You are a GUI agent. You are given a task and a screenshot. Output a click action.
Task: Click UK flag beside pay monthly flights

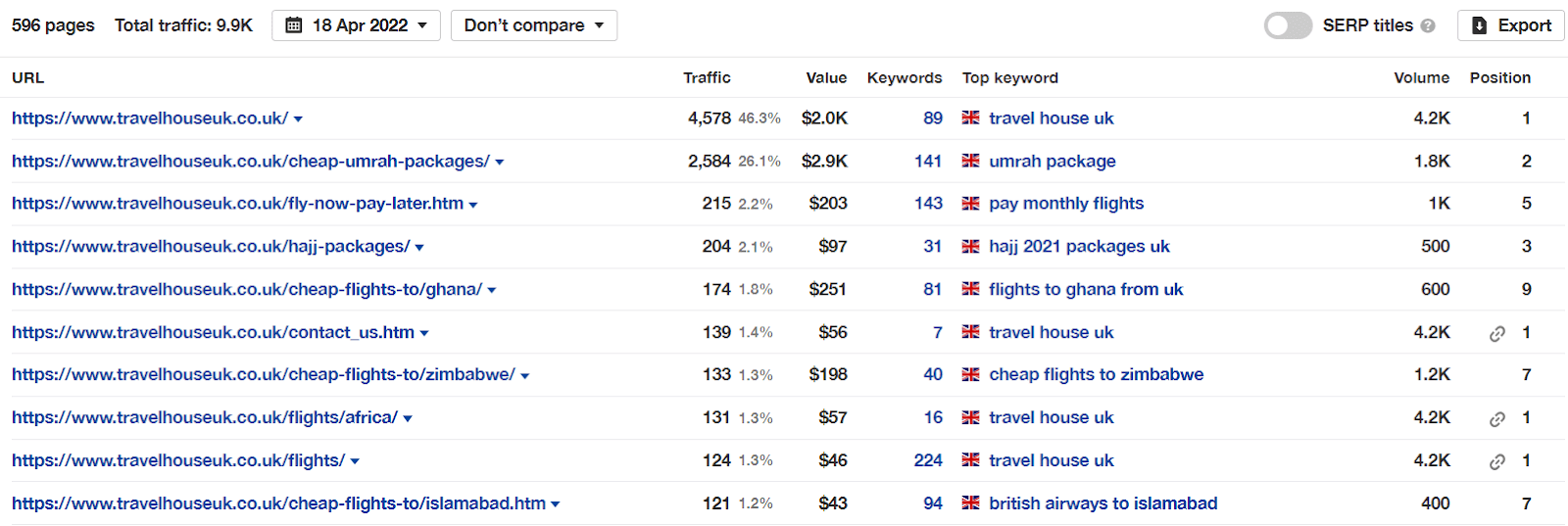coord(970,204)
